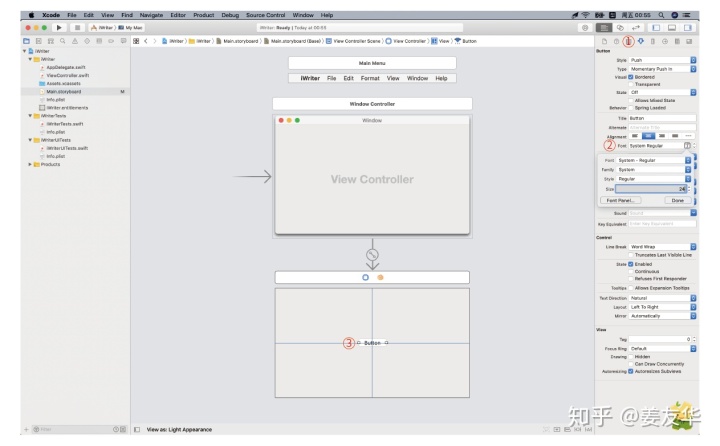720x446 pixels.
Task: Select the segue circle between controllers
Action: pos(372,254)
